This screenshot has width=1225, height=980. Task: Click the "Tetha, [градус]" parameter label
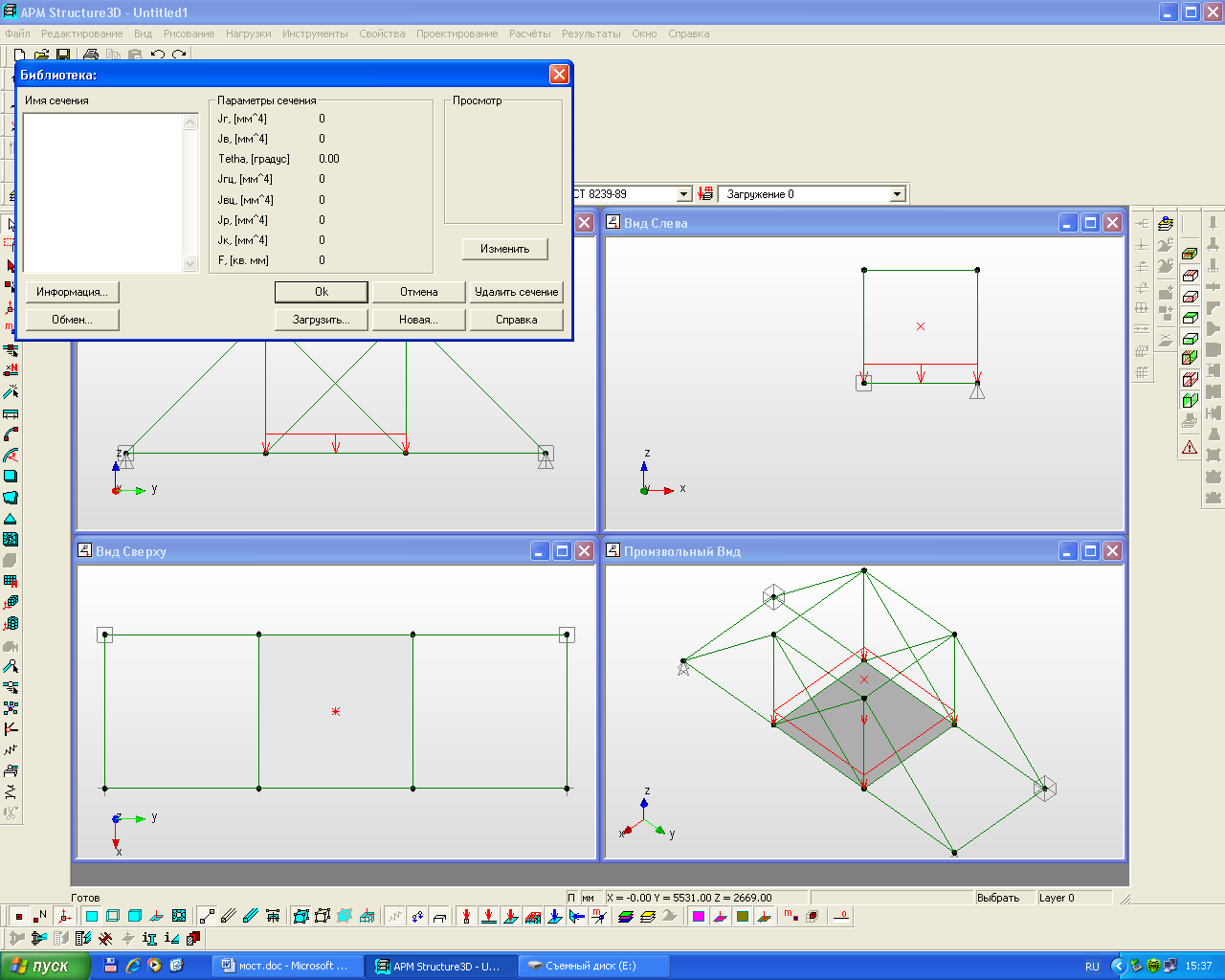(x=254, y=159)
